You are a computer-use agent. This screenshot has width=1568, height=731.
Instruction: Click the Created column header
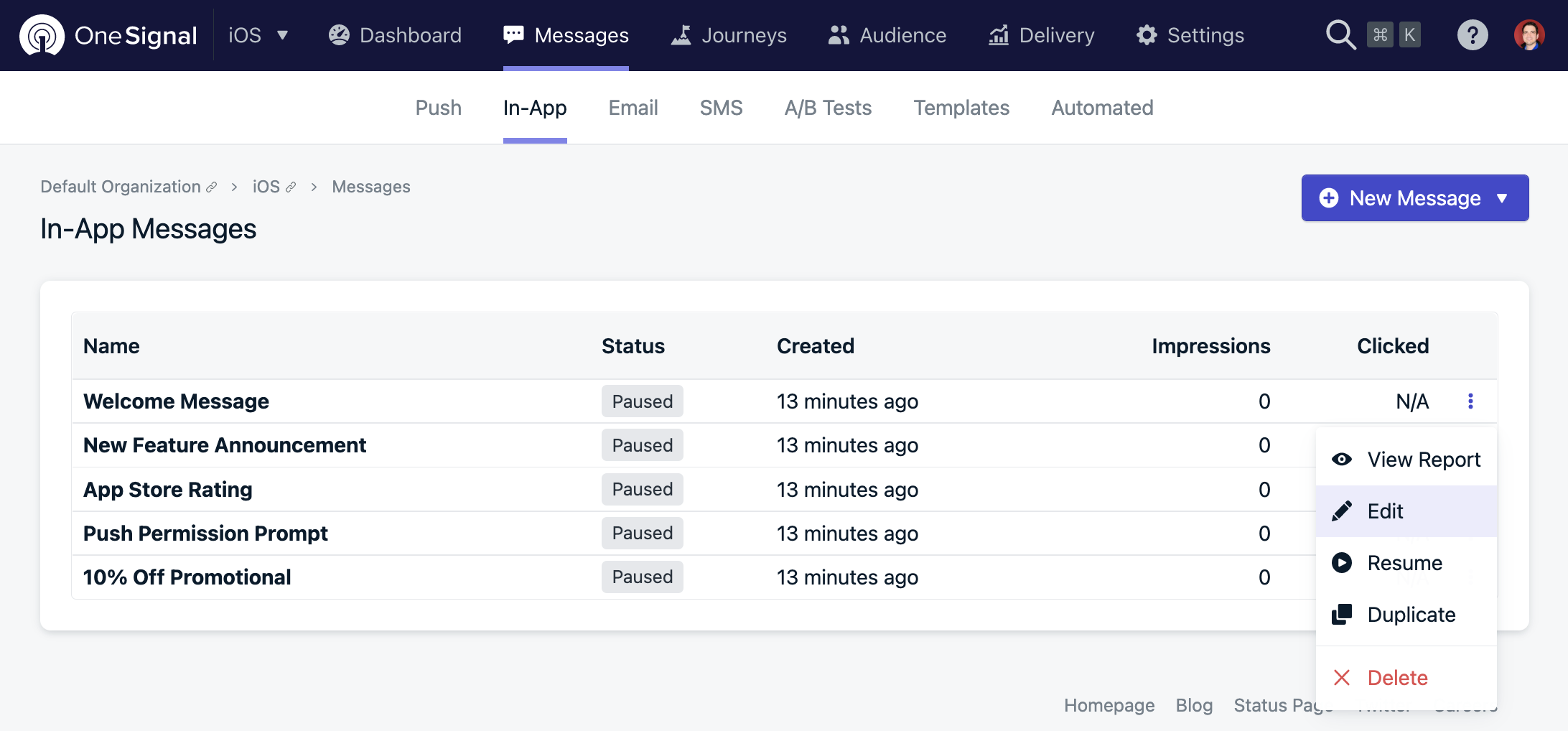coord(816,346)
